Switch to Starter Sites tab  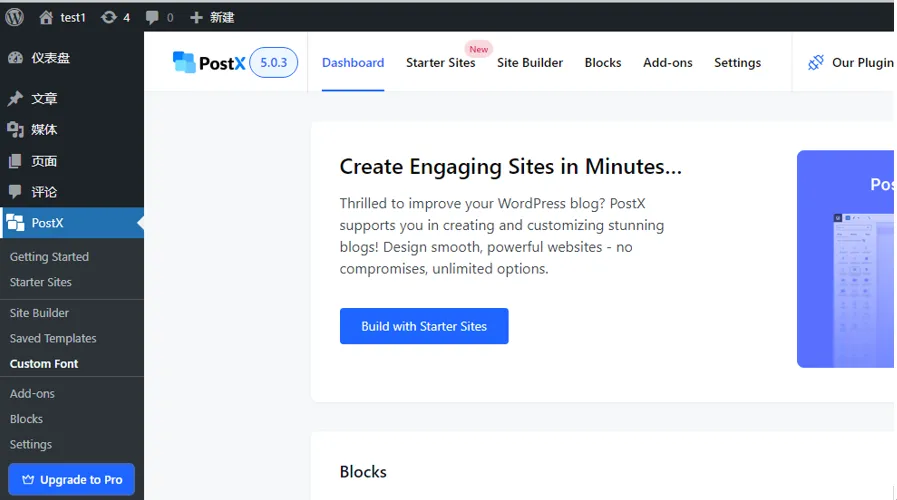tap(440, 62)
